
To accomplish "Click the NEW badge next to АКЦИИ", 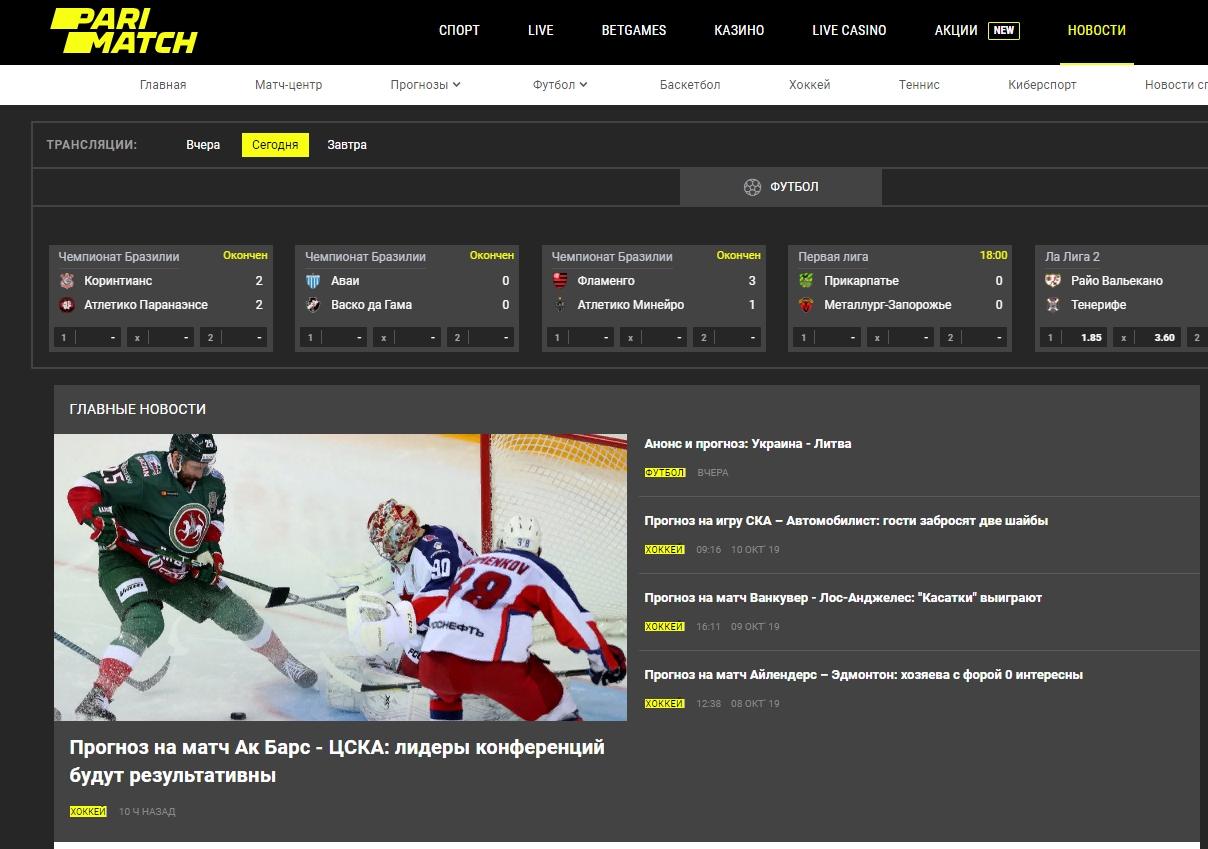I will pyautogui.click(x=1004, y=30).
